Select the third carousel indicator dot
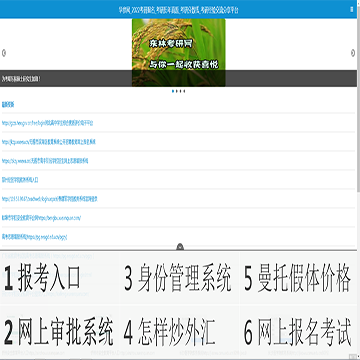This screenshot has height=360, width=360. tap(181, 91)
